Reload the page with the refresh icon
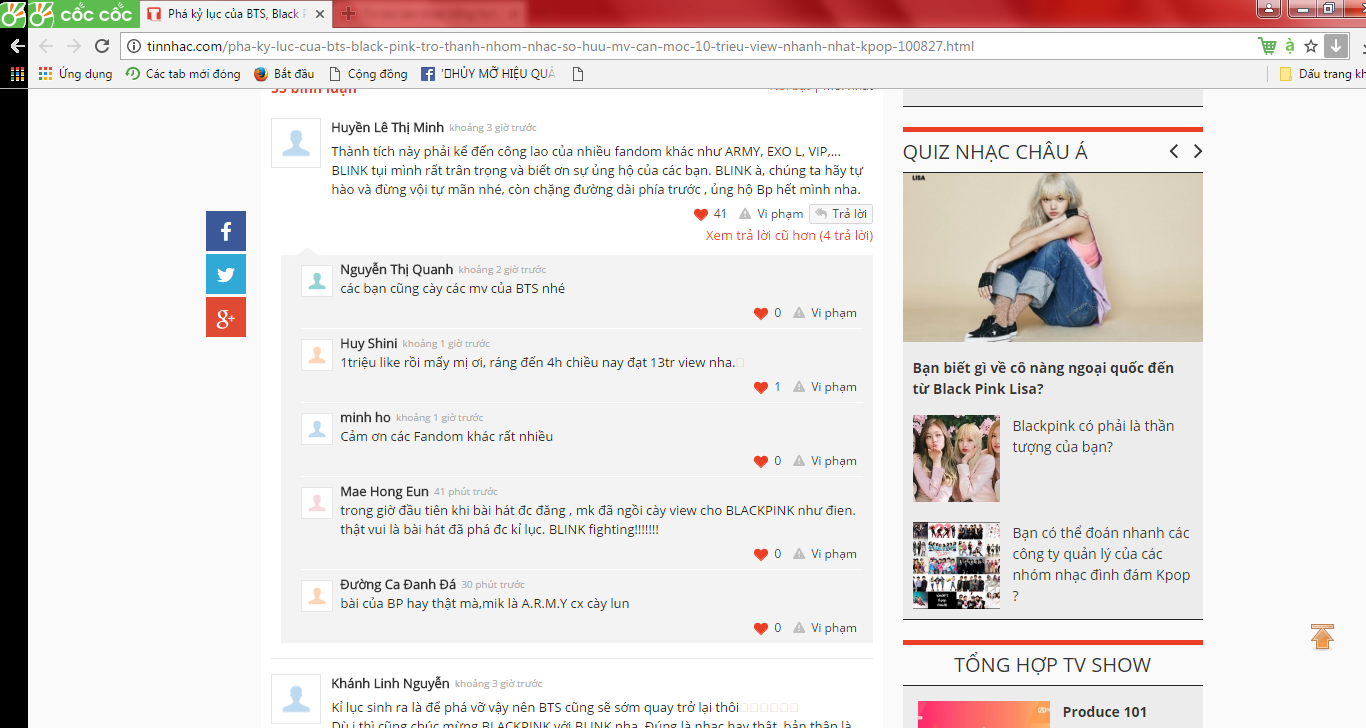This screenshot has height=728, width=1366. pyautogui.click(x=101, y=46)
